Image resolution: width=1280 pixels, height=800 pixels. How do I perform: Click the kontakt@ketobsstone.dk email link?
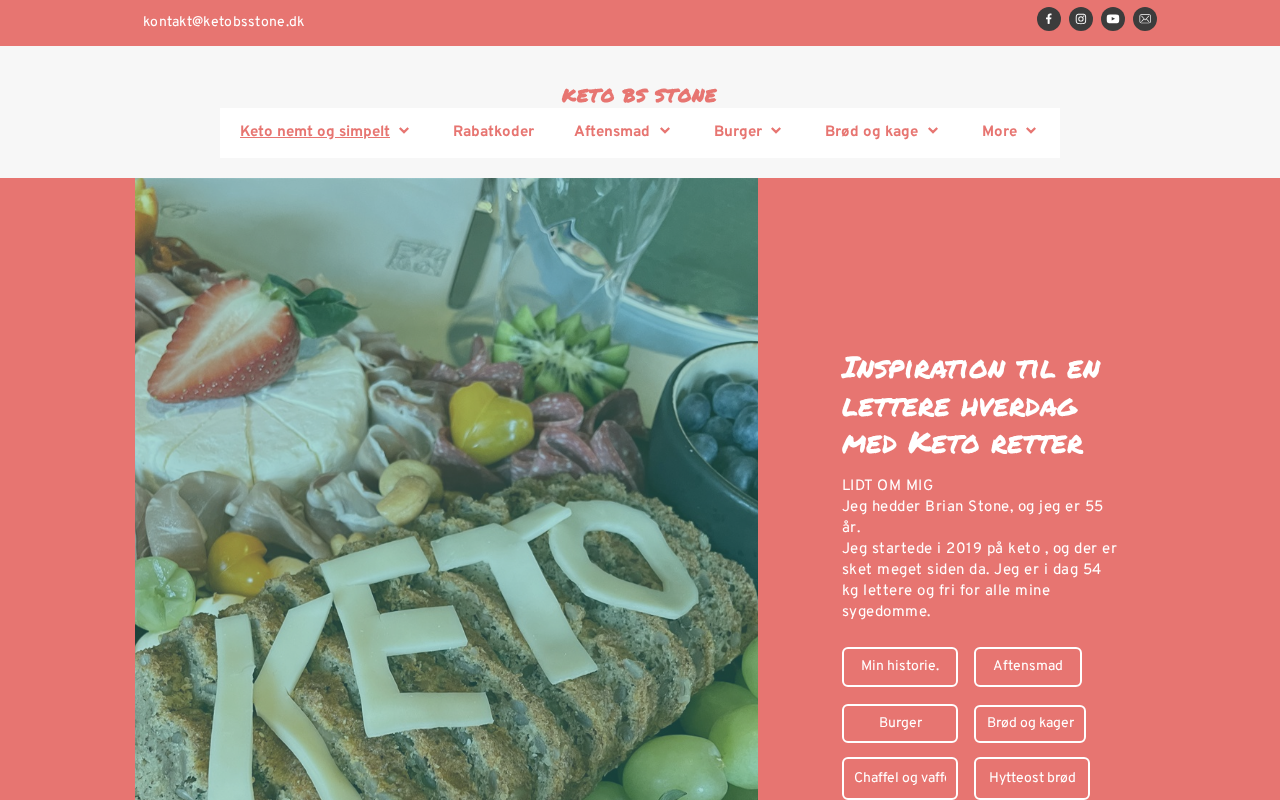click(x=223, y=22)
